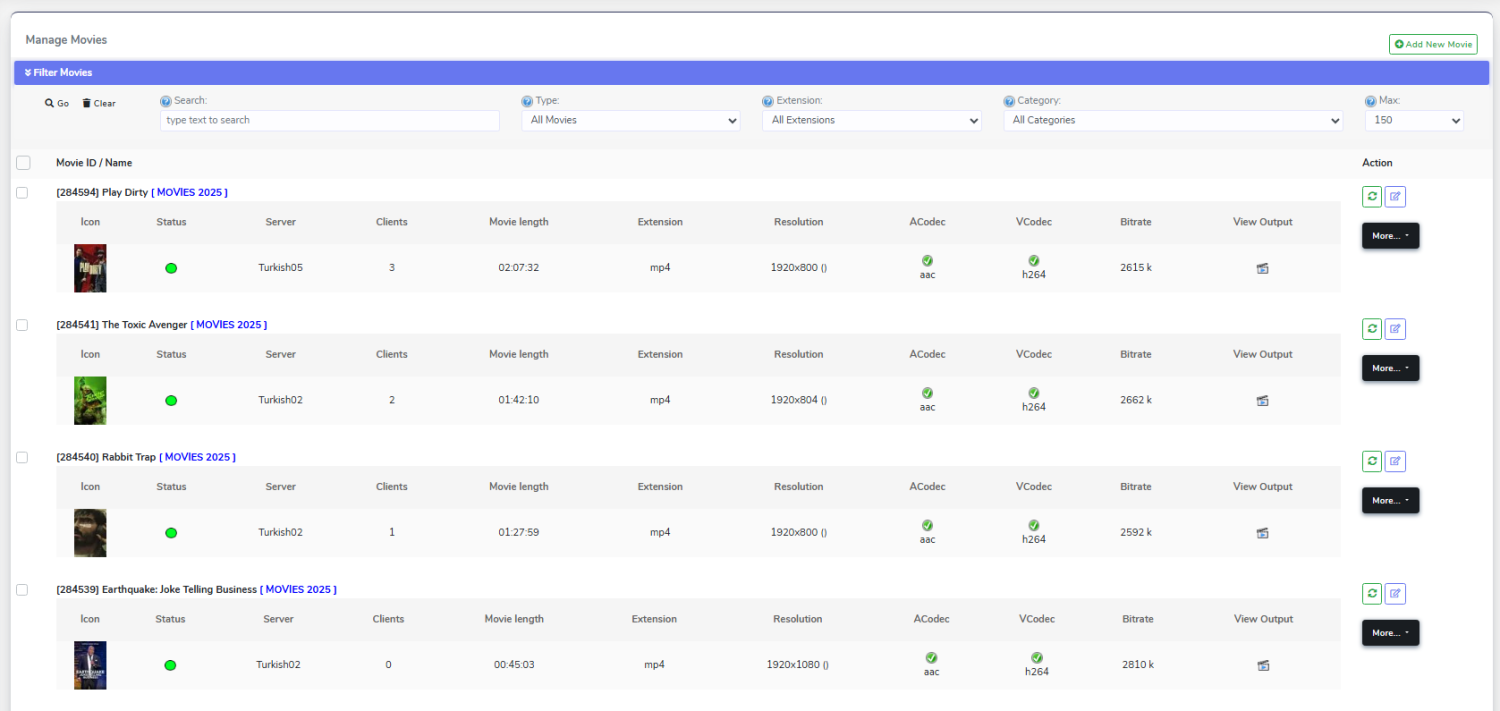Click the green status dot for Toxic Avenger

tap(171, 401)
